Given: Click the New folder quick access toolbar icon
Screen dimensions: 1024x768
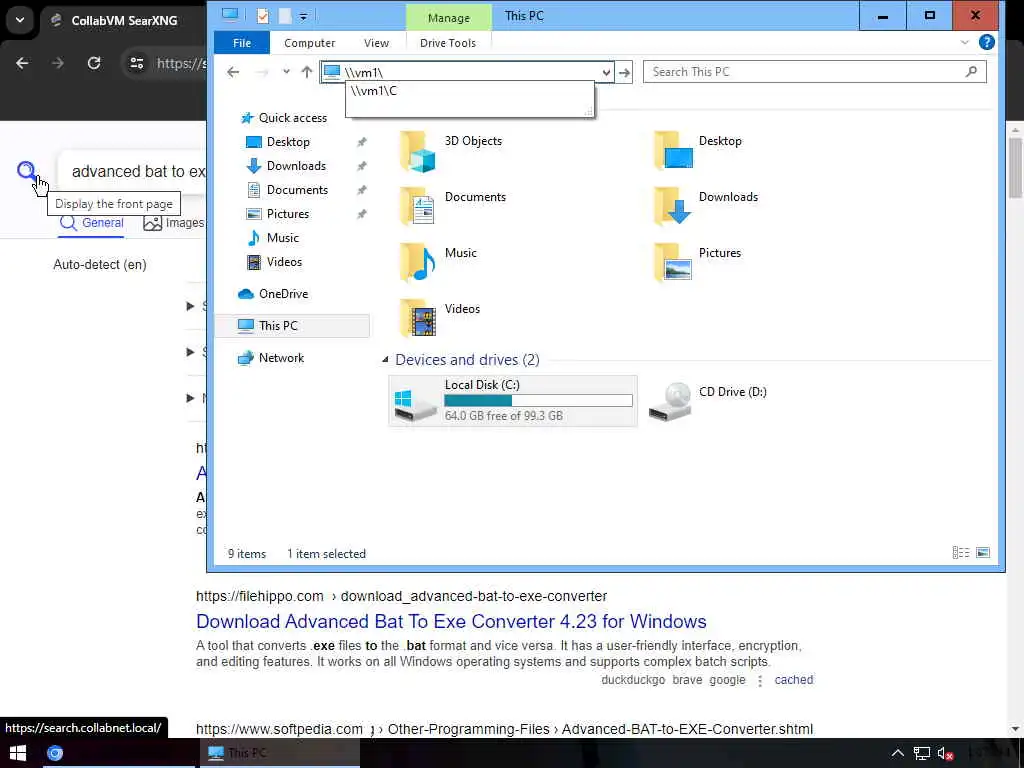Looking at the screenshot, I should 285,16.
